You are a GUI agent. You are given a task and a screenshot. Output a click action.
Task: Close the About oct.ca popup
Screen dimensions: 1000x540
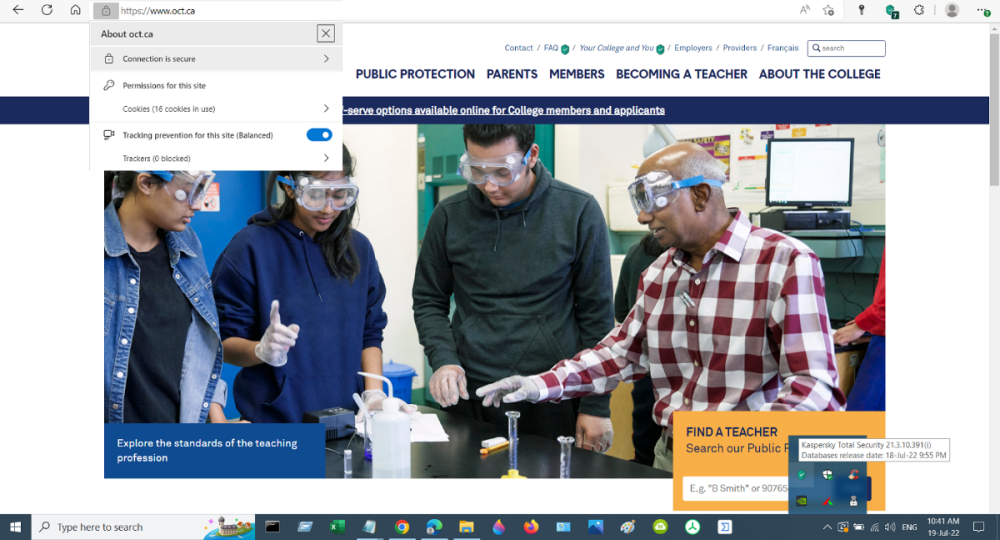(326, 34)
